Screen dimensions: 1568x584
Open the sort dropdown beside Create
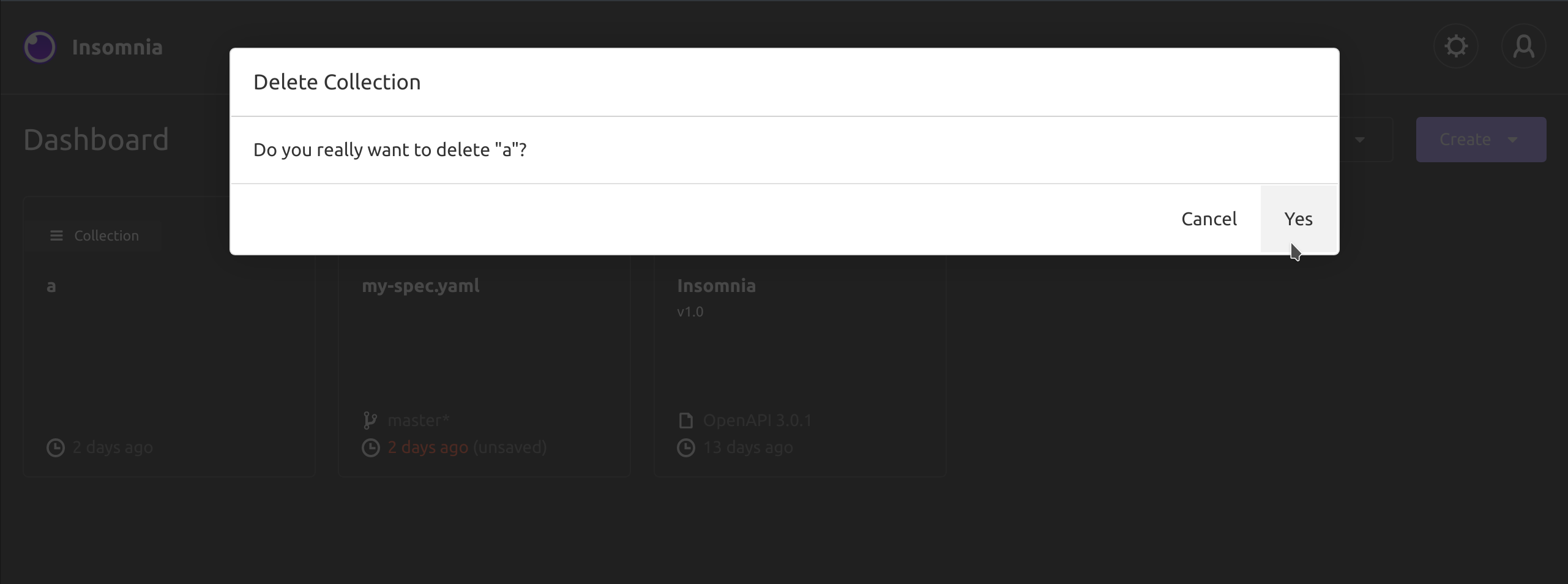click(1359, 139)
